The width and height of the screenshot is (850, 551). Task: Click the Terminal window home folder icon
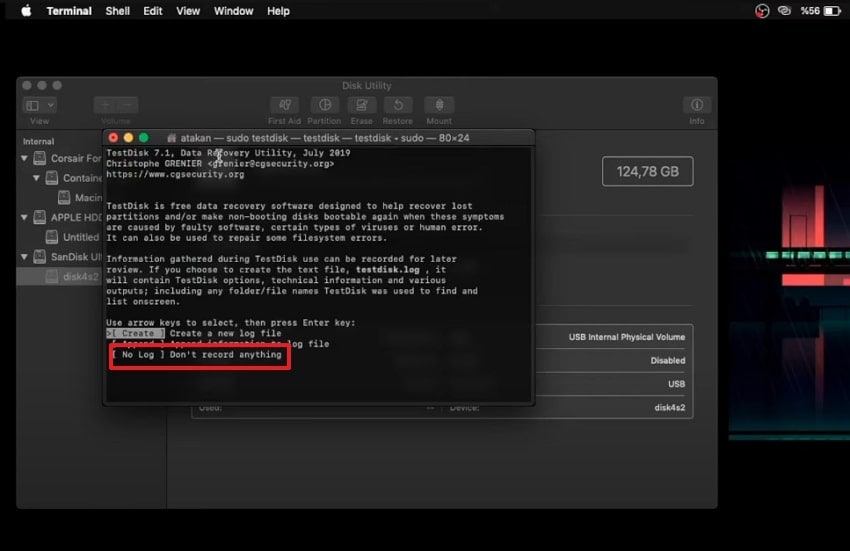(x=172, y=138)
